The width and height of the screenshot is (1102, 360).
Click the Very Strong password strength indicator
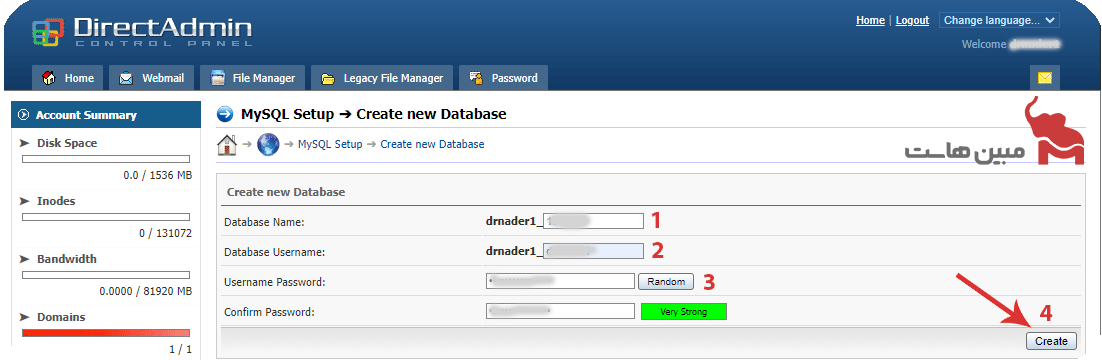(684, 311)
